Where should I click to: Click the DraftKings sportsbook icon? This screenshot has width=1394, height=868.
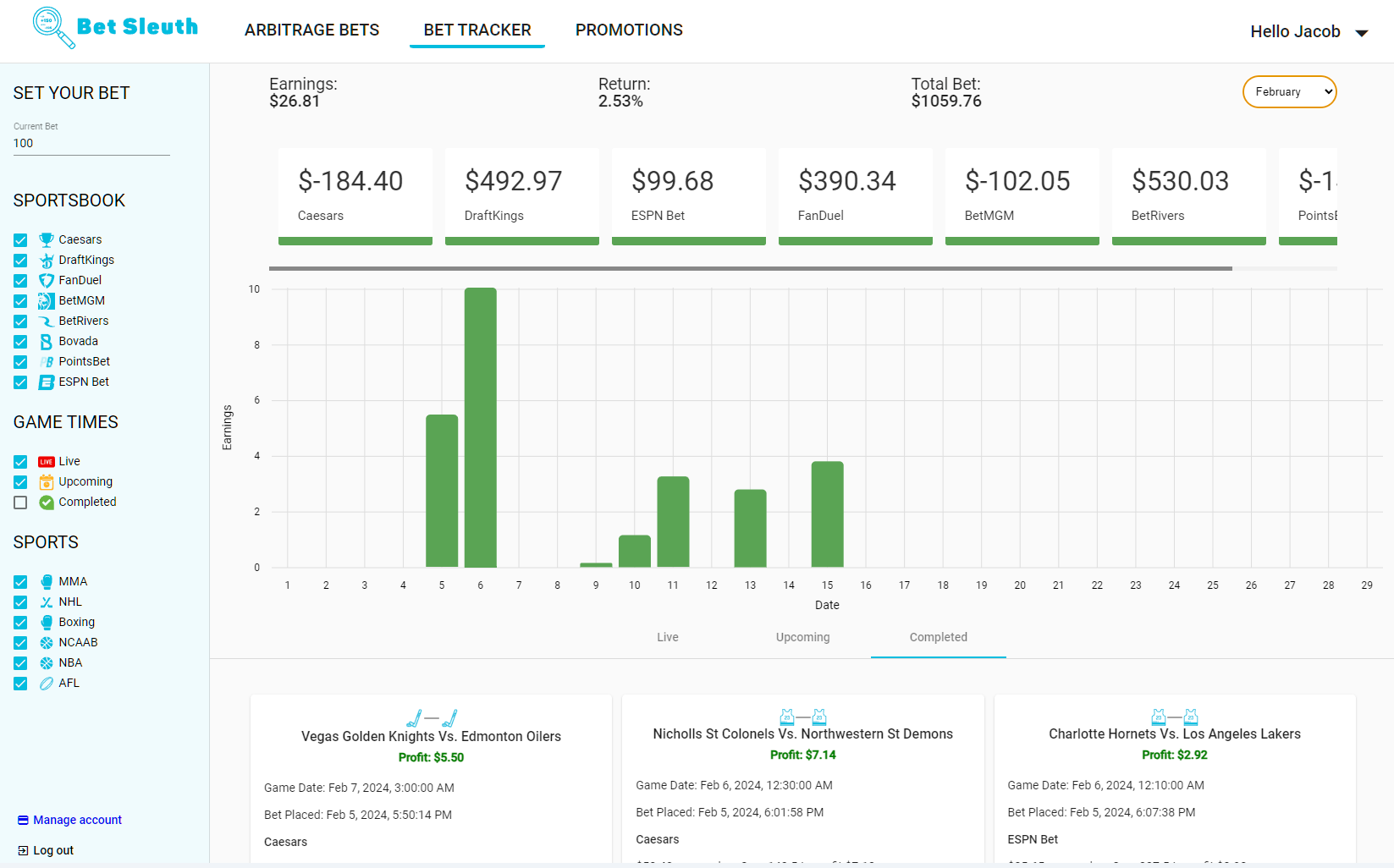pos(47,261)
